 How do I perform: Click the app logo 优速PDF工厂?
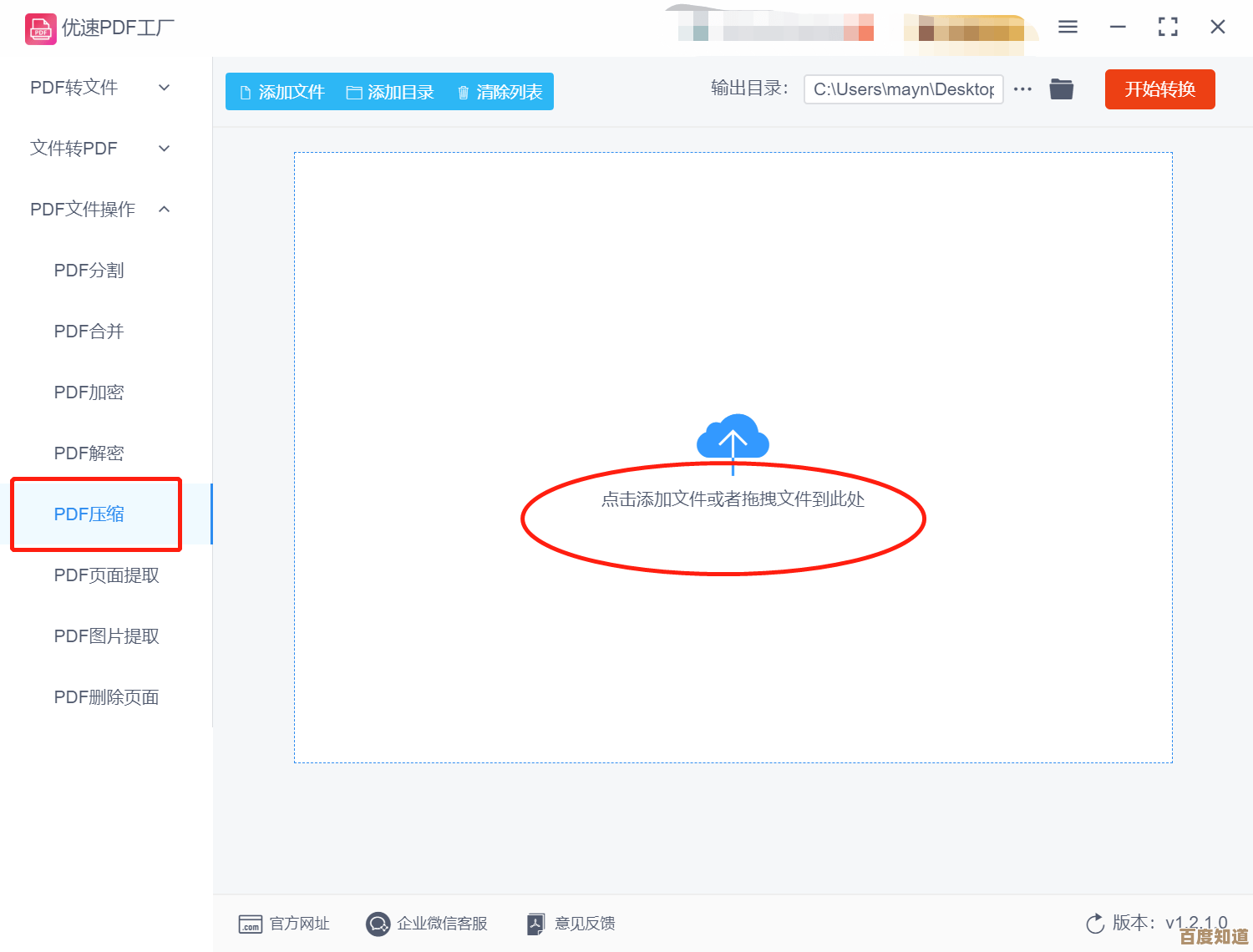tap(40, 28)
